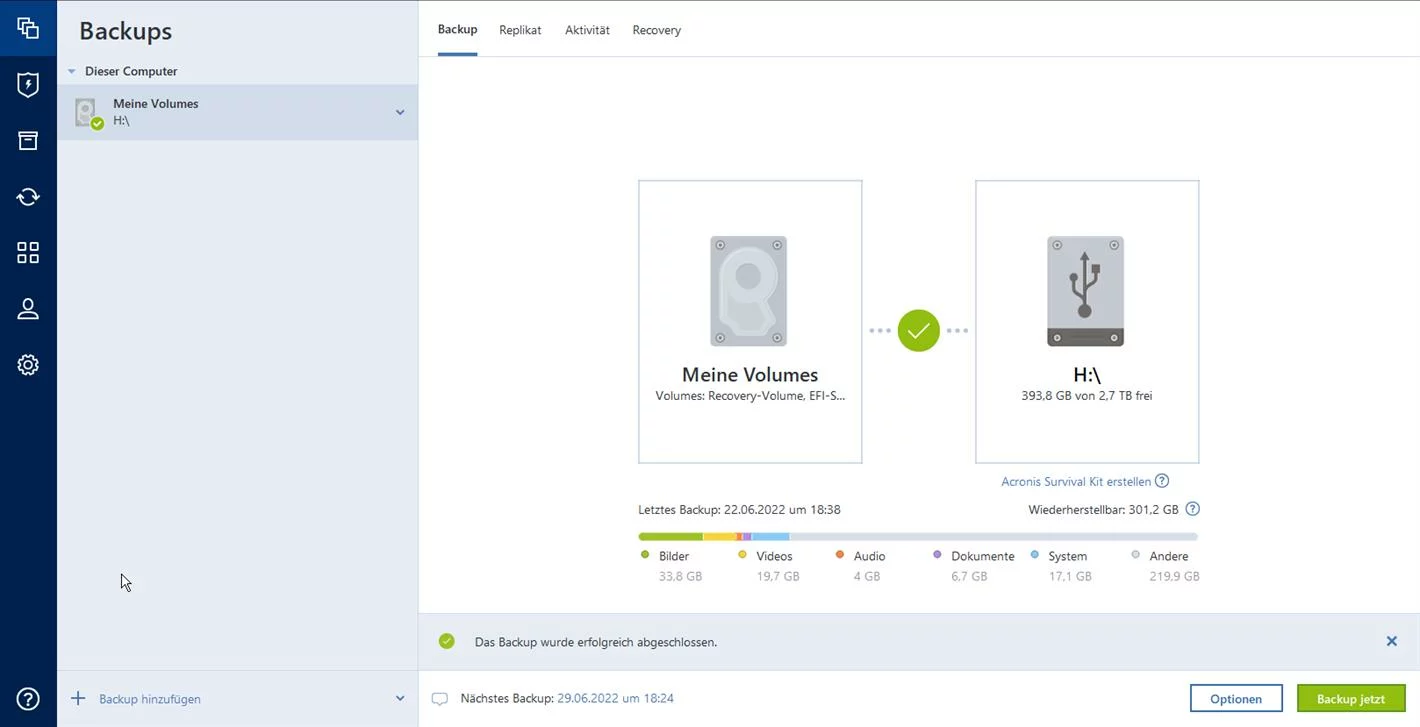Open the Tools grid icon
1420x727 pixels.
click(28, 253)
